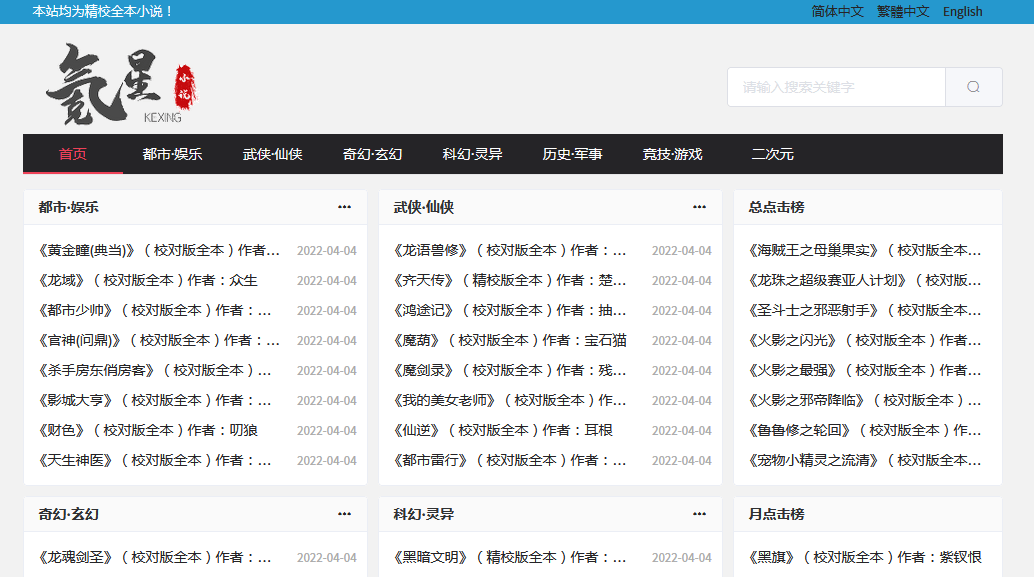
Task: Open novel 《鸿途记》
Action: pos(510,311)
